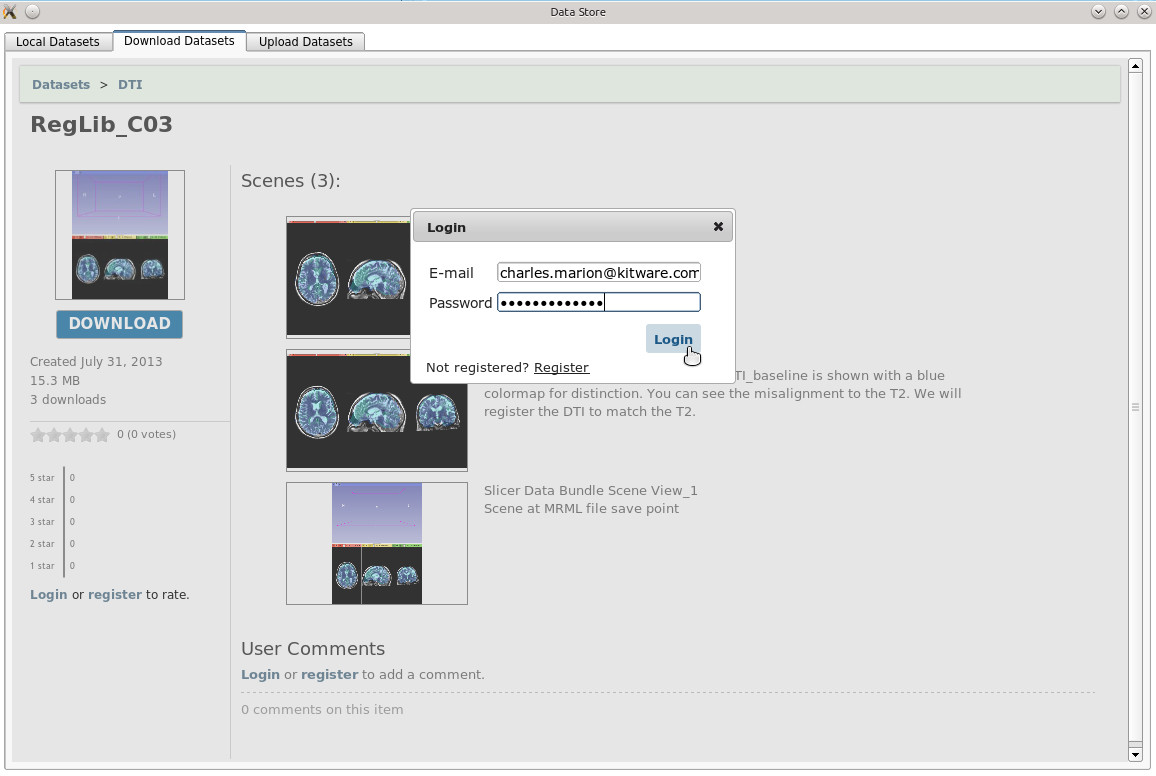Rate dataset with the first star
The width and height of the screenshot is (1156, 776).
[x=38, y=435]
